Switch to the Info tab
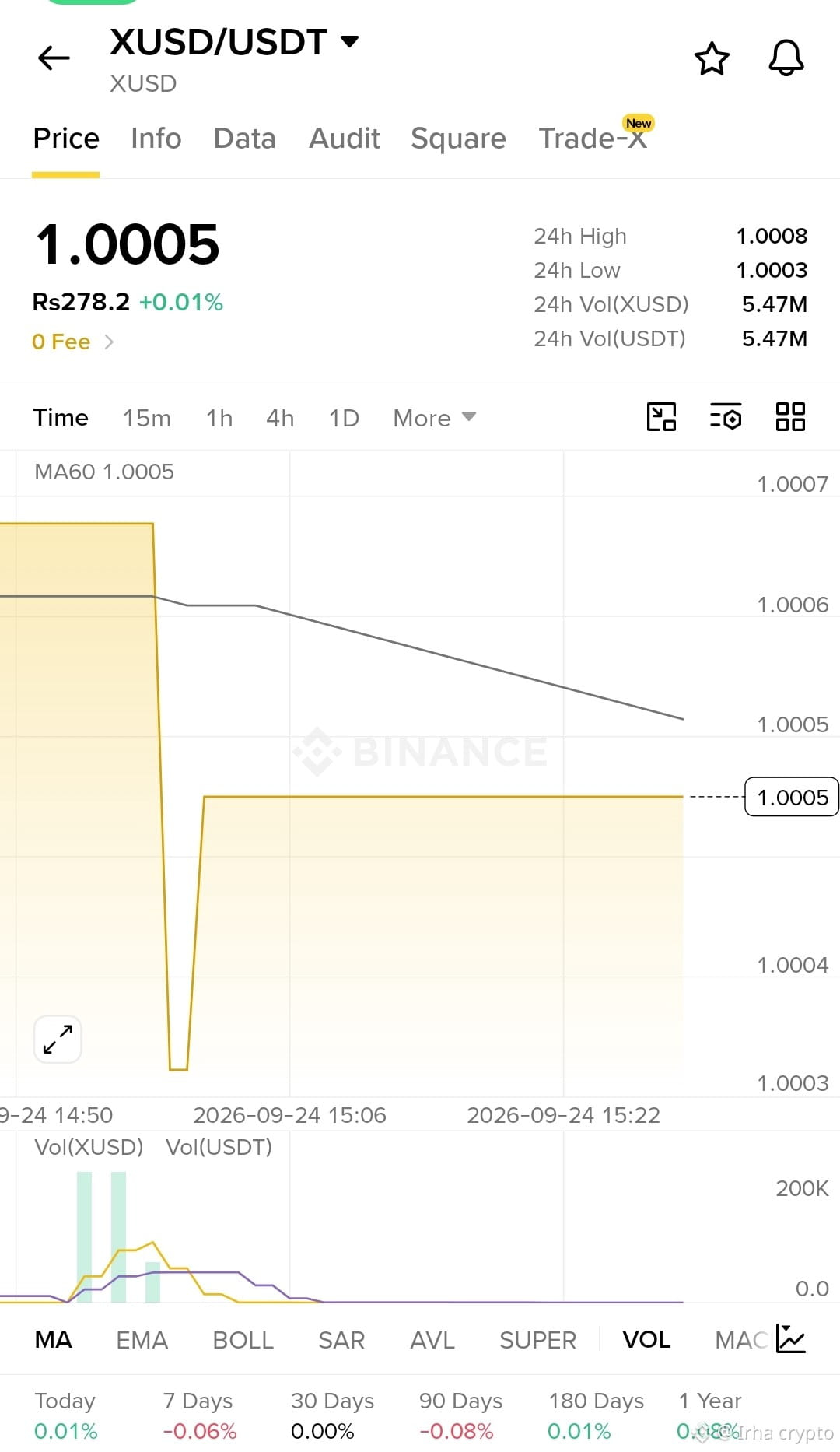 click(x=156, y=139)
